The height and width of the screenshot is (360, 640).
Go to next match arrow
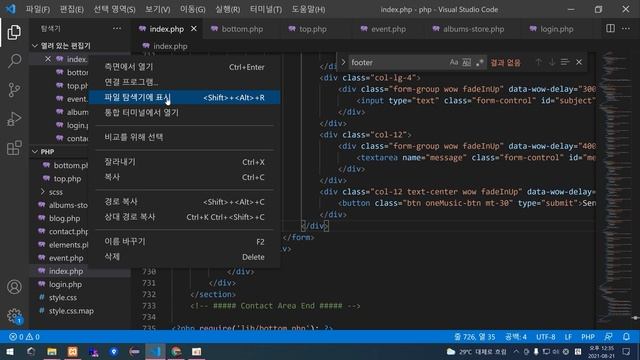(x=552, y=62)
